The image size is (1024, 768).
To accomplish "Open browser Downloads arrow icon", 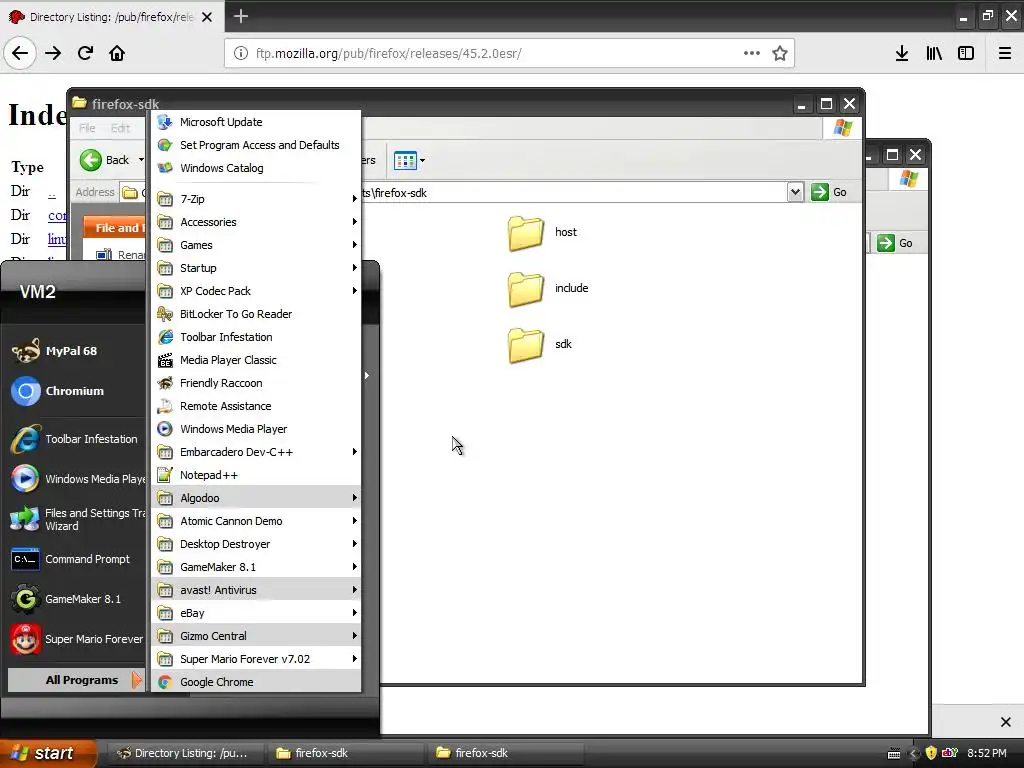I will pos(902,54).
